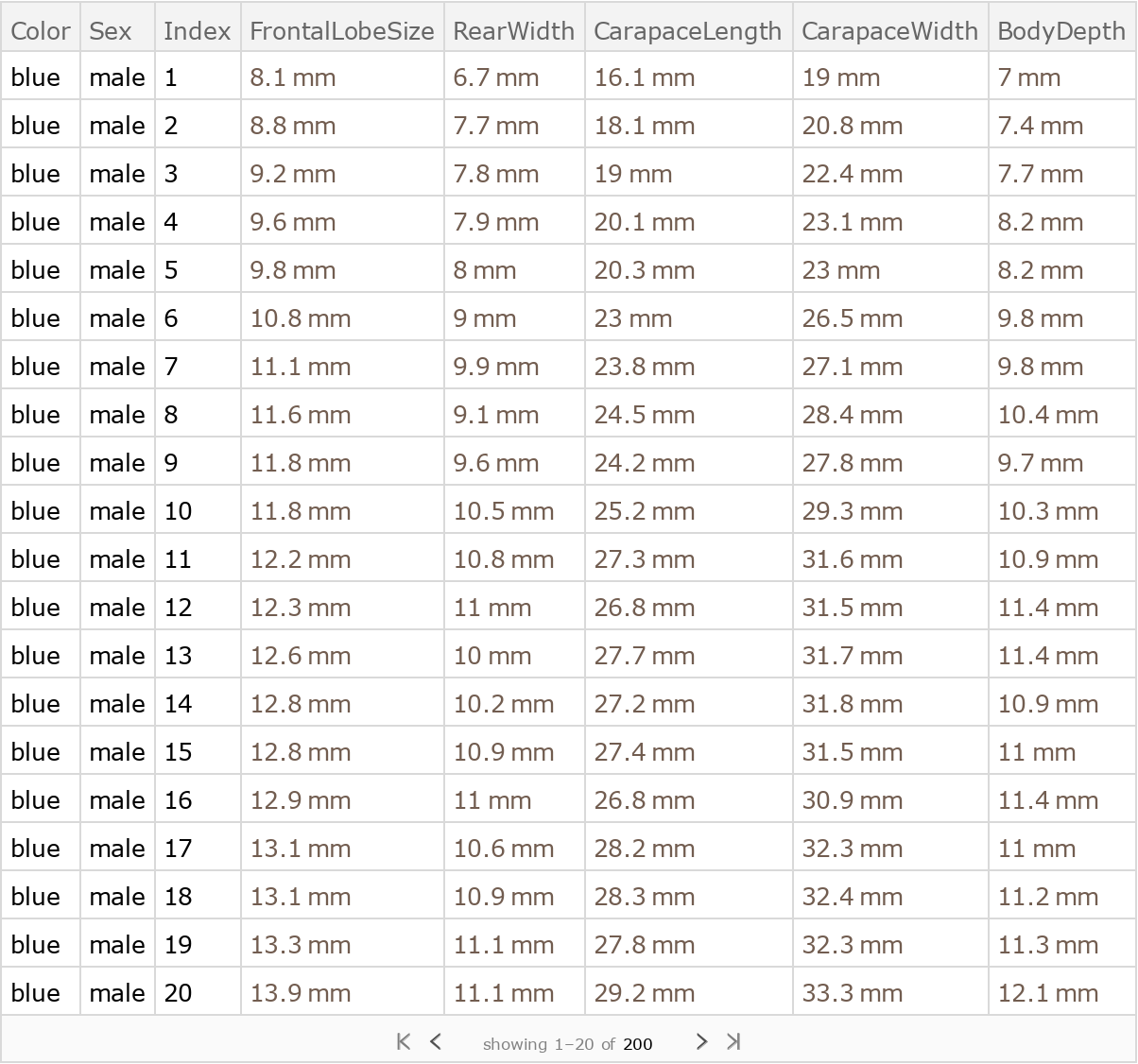1138x1064 pixels.
Task: Select the 19 mm CarapaceWidth cell
Action: 841,77
